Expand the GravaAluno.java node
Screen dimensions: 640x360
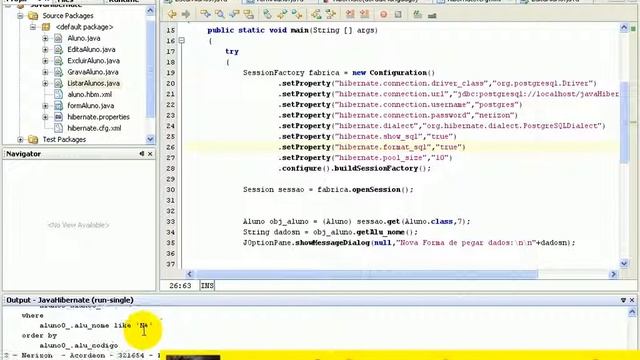tap(45, 72)
